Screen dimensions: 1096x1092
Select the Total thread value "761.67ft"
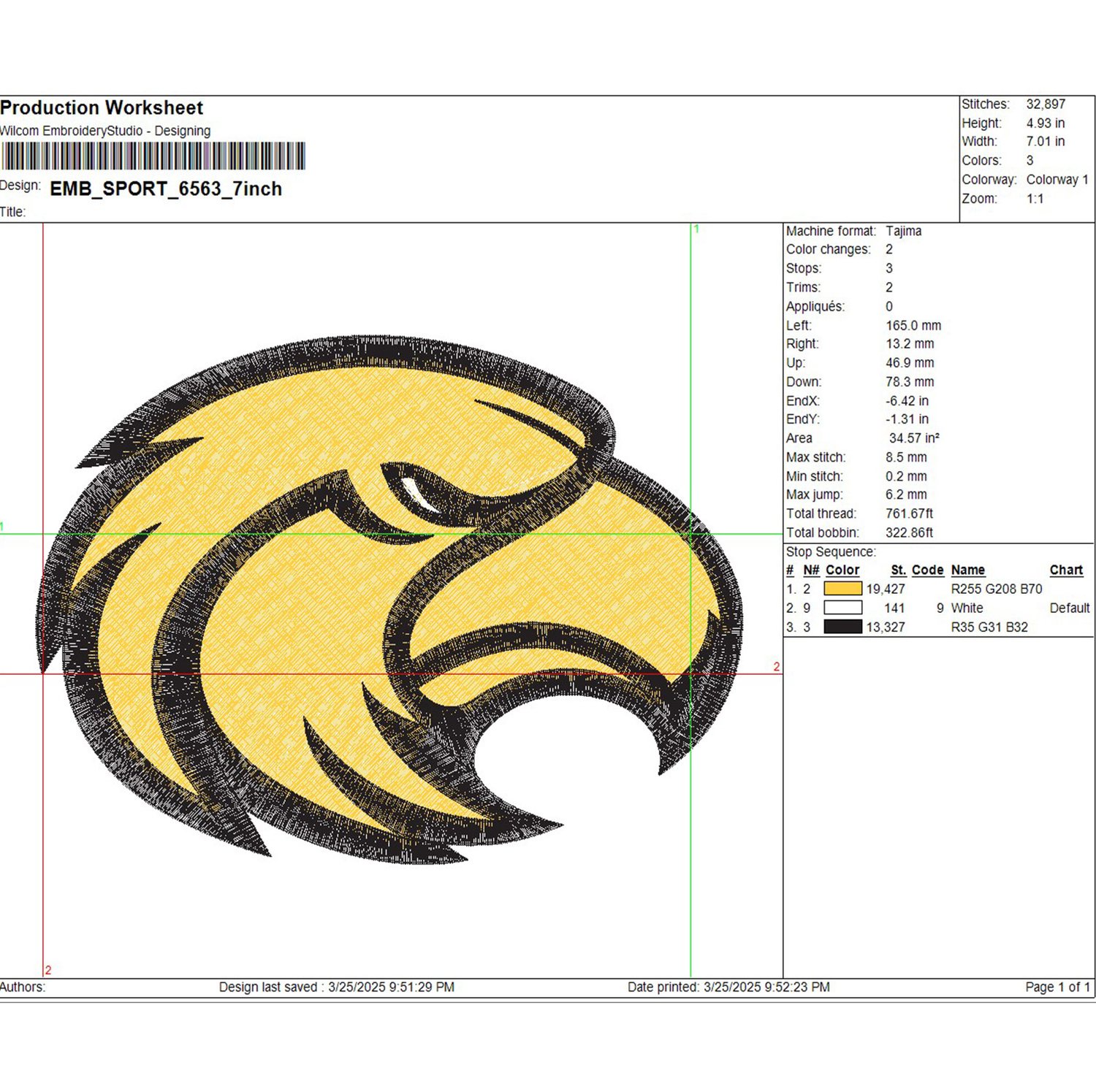pos(909,513)
